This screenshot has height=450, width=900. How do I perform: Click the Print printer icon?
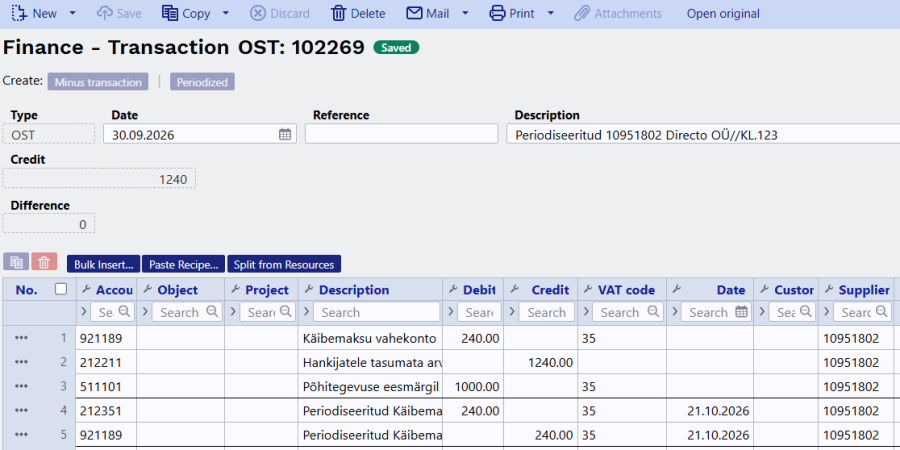point(497,13)
